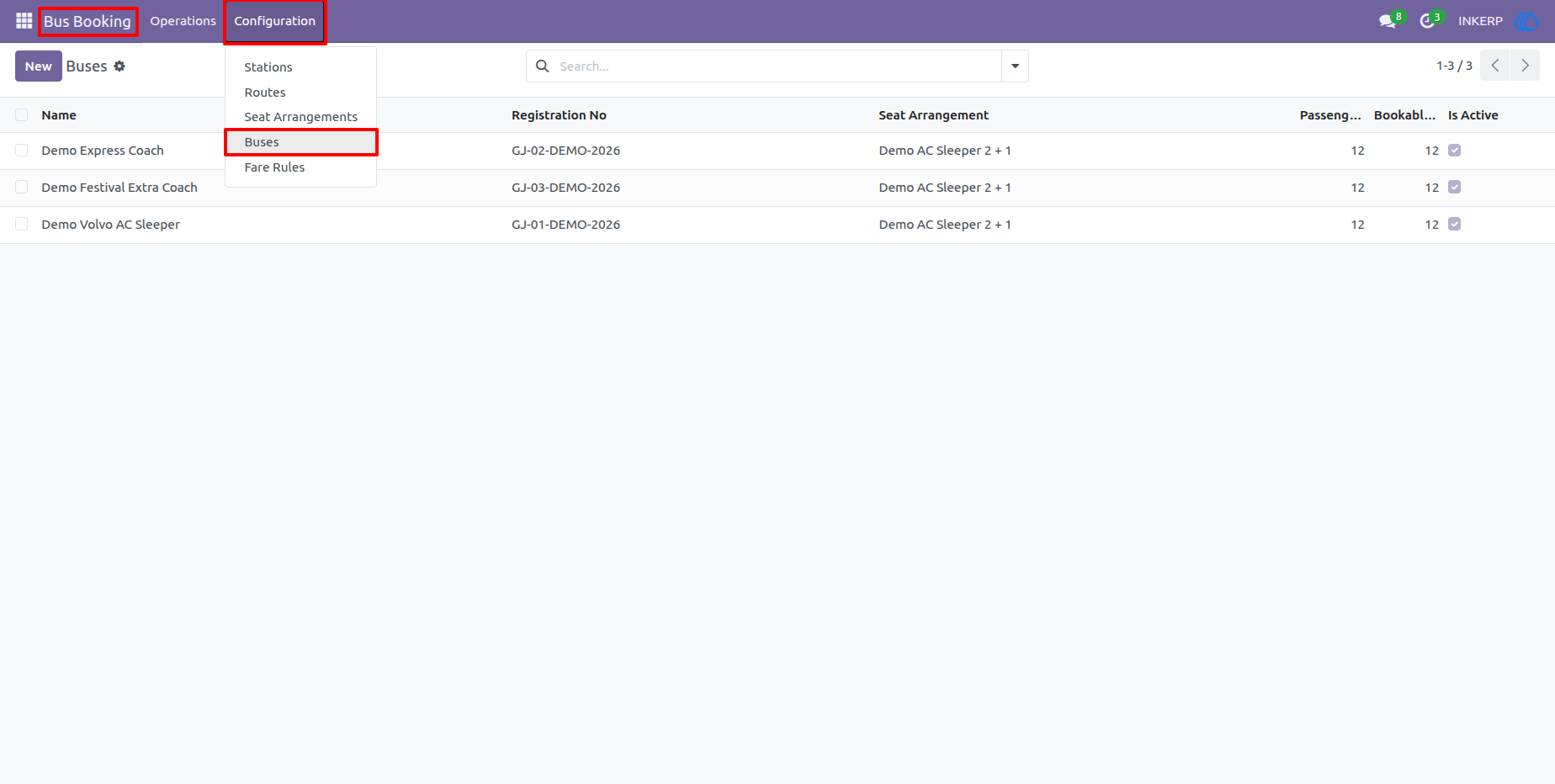Collapse the Configuration dropdown menu
Image resolution: width=1555 pixels, height=784 pixels.
point(275,21)
